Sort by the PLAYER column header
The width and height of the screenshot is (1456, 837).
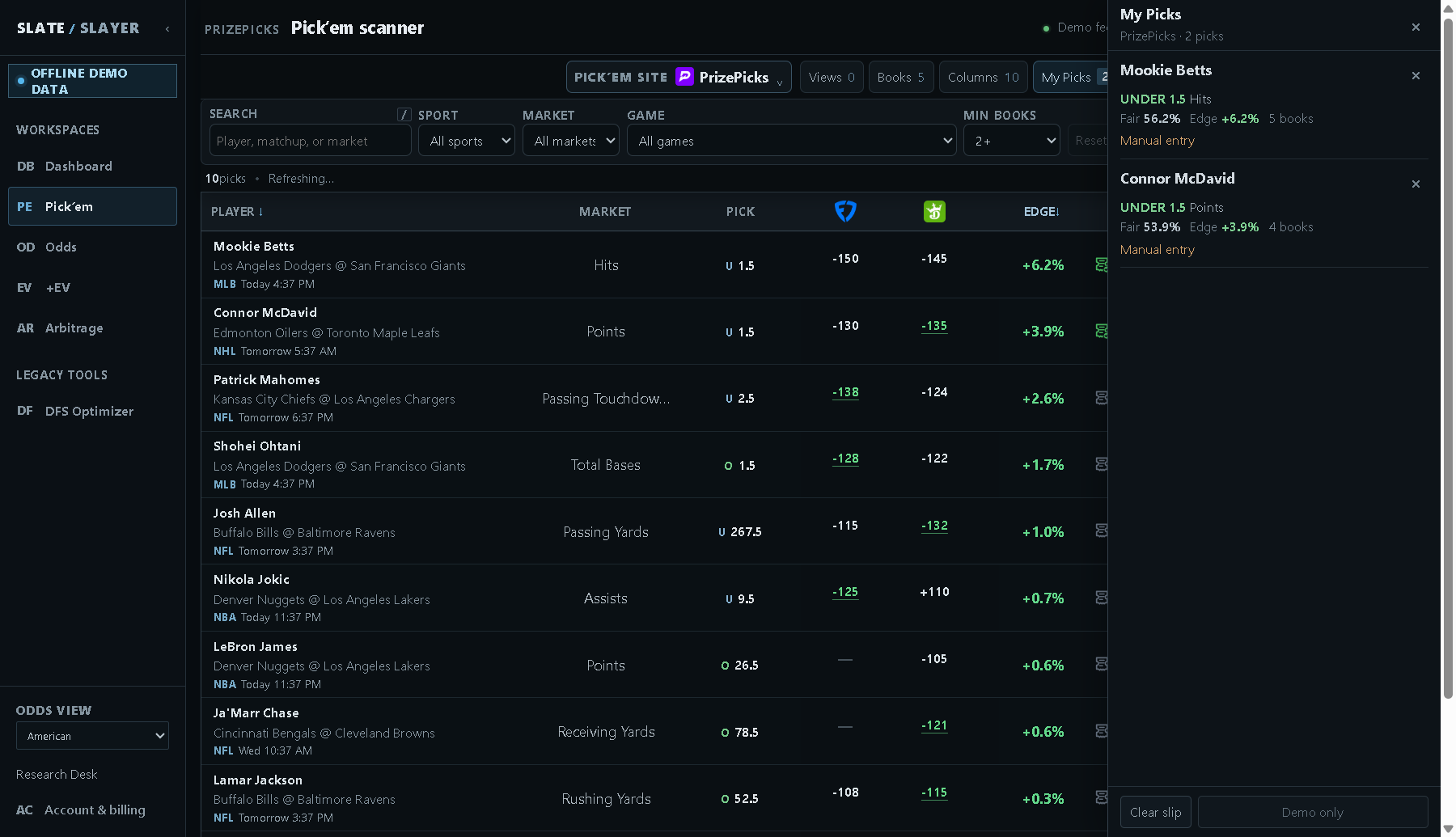[237, 211]
